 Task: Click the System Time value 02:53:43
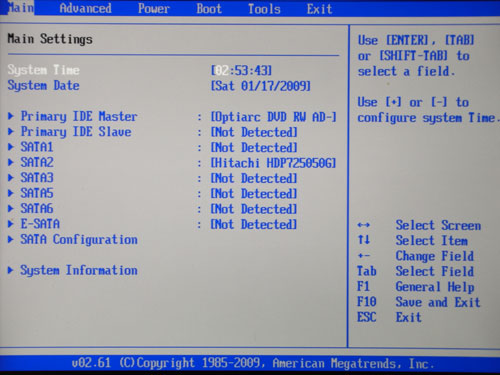click(242, 70)
